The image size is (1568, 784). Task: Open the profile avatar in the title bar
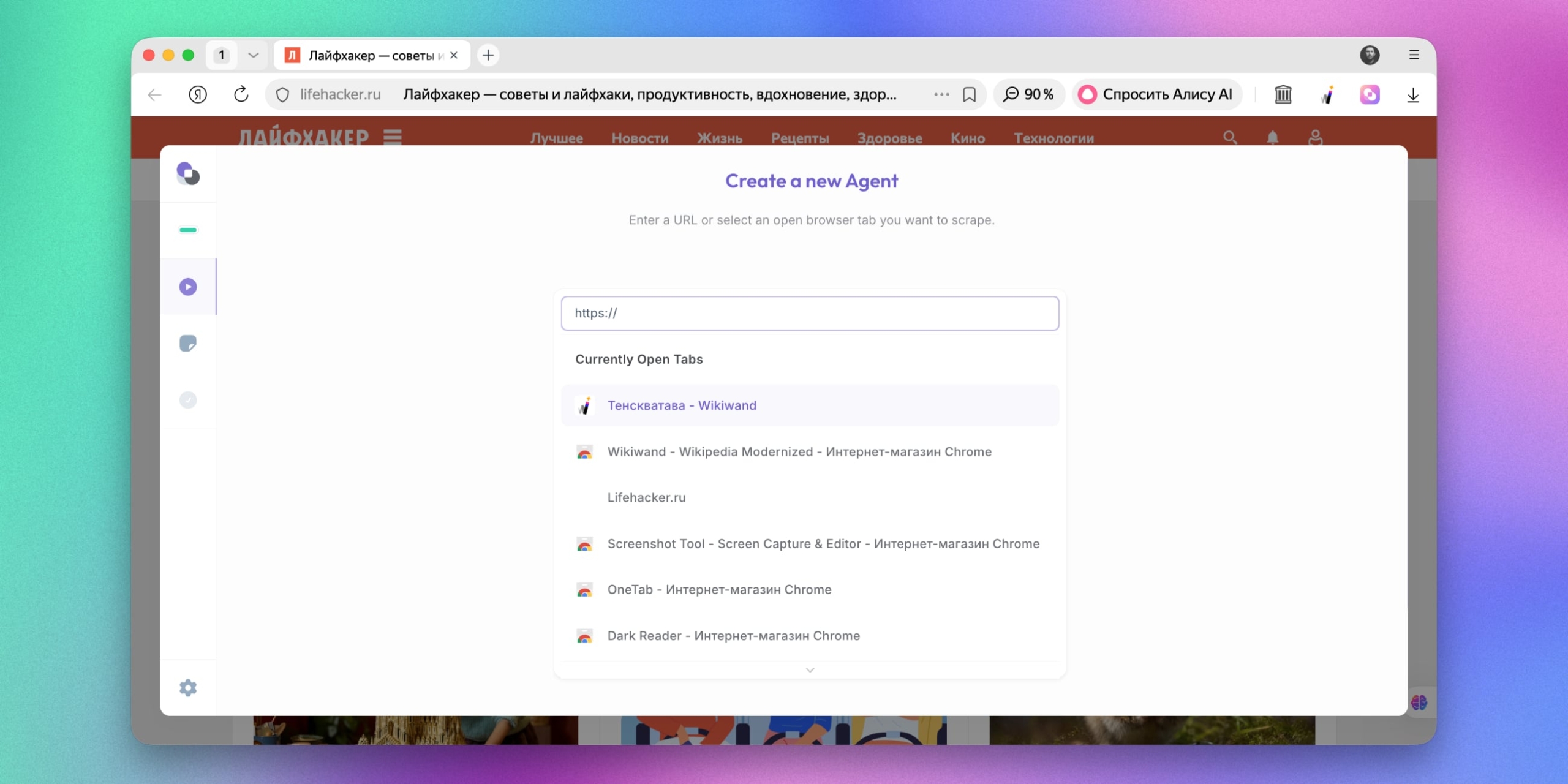tap(1370, 55)
